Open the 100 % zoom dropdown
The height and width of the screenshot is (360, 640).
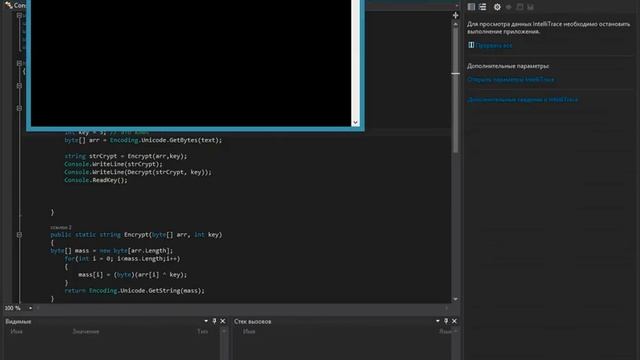click(30, 308)
